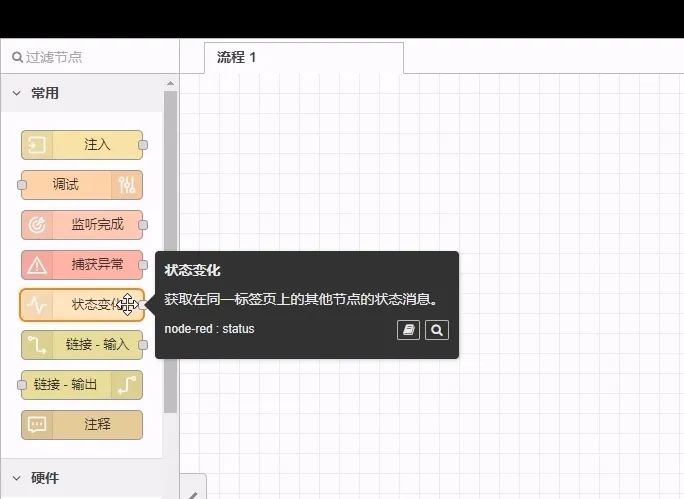Click the search icon in filter box
Viewport: 684px width, 499px height.
tap(17, 57)
